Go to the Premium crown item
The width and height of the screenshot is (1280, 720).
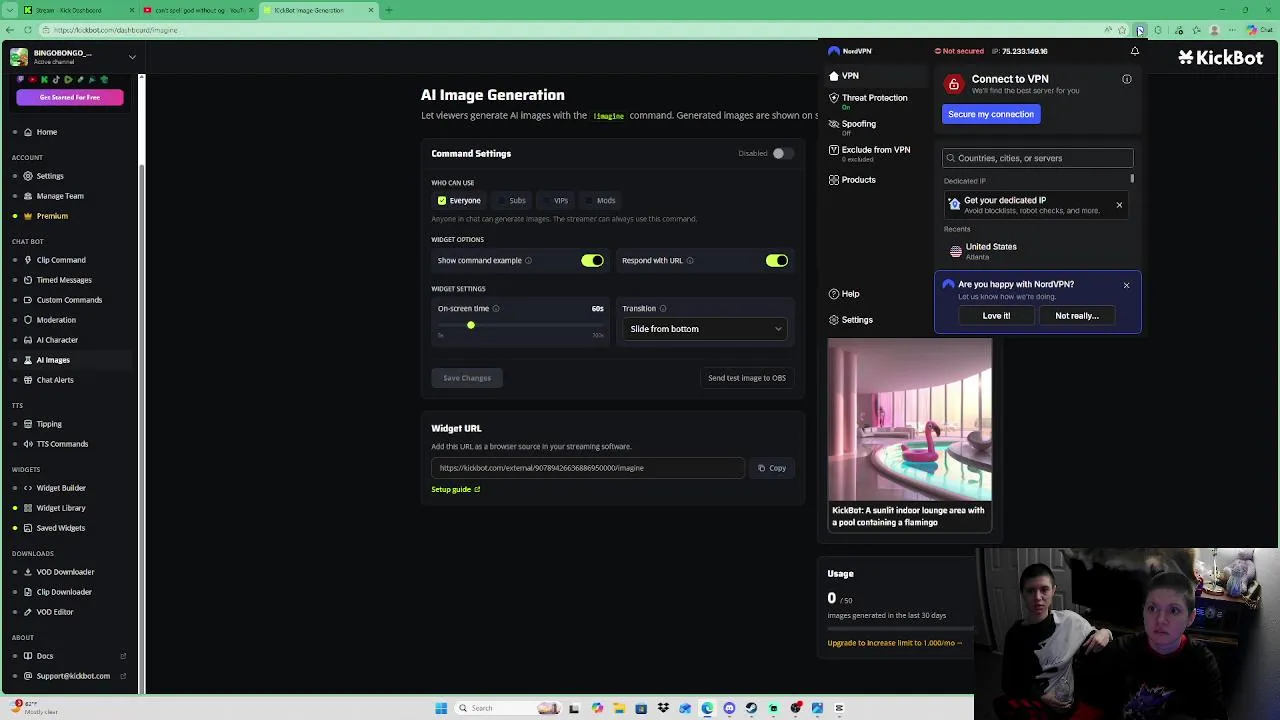coord(52,216)
